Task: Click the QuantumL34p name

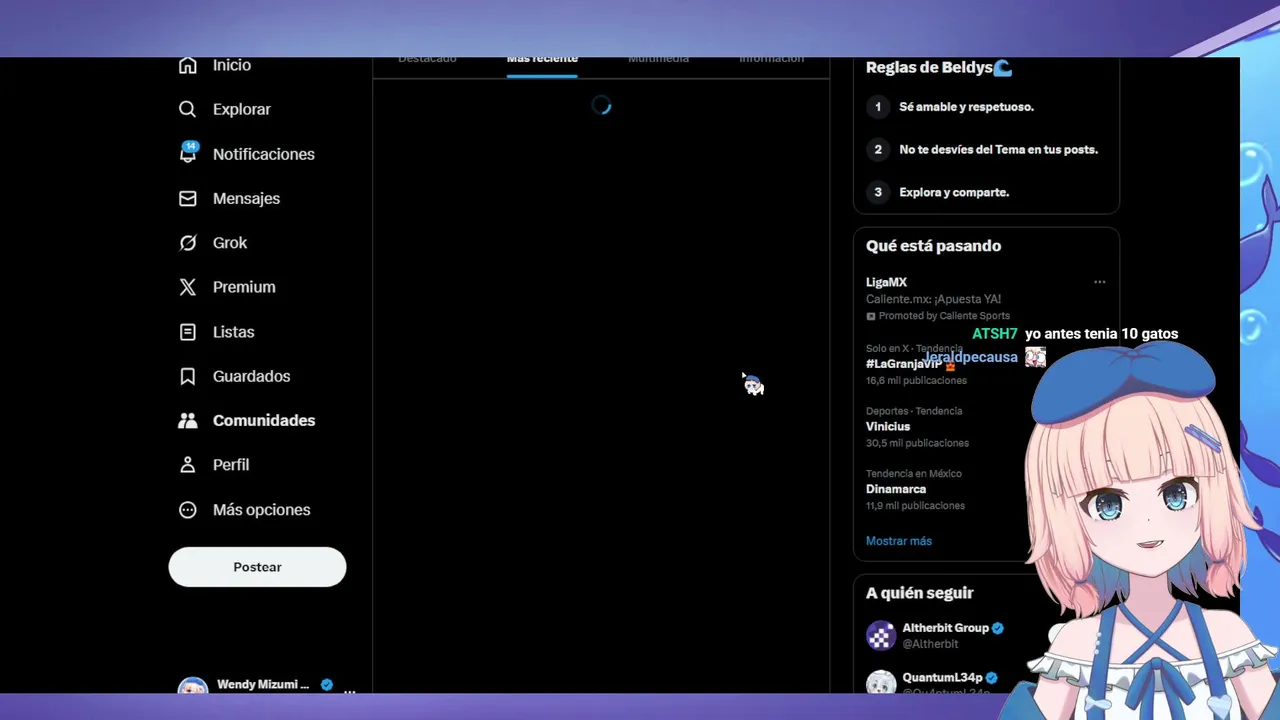Action: 942,678
